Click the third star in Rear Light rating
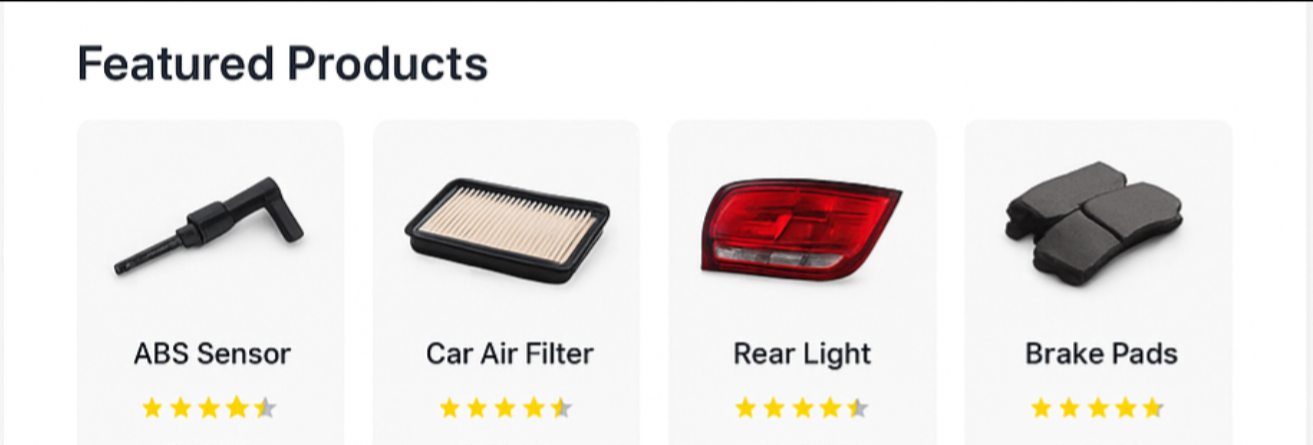This screenshot has height=445, width=1313. pos(802,408)
